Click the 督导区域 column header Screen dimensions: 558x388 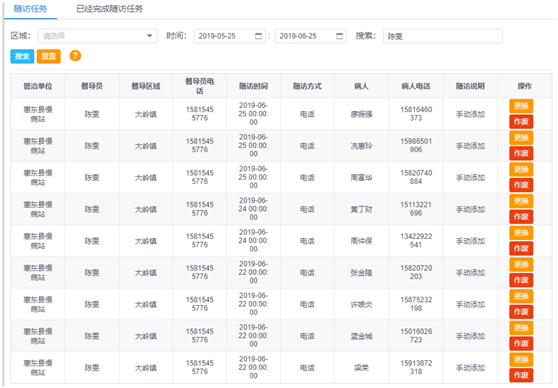point(146,86)
